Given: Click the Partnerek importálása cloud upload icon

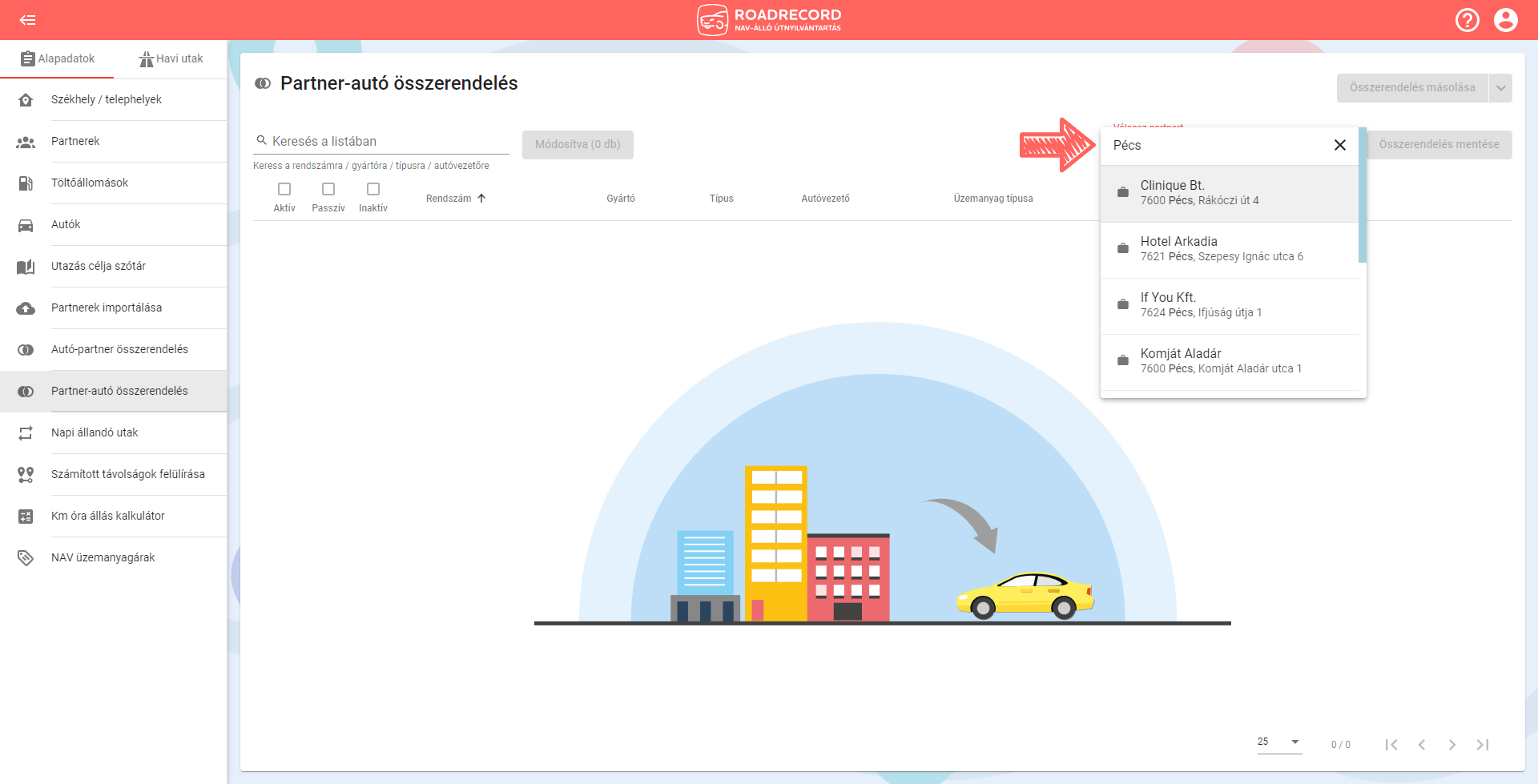Looking at the screenshot, I should [26, 308].
